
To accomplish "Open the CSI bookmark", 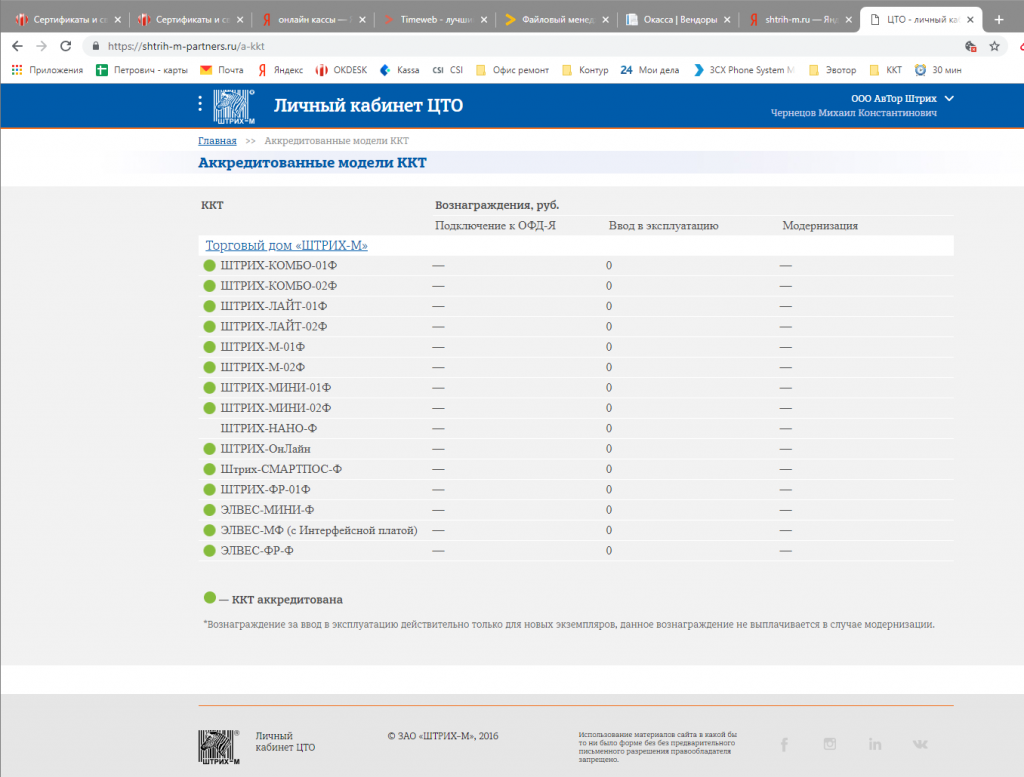I will [447, 70].
